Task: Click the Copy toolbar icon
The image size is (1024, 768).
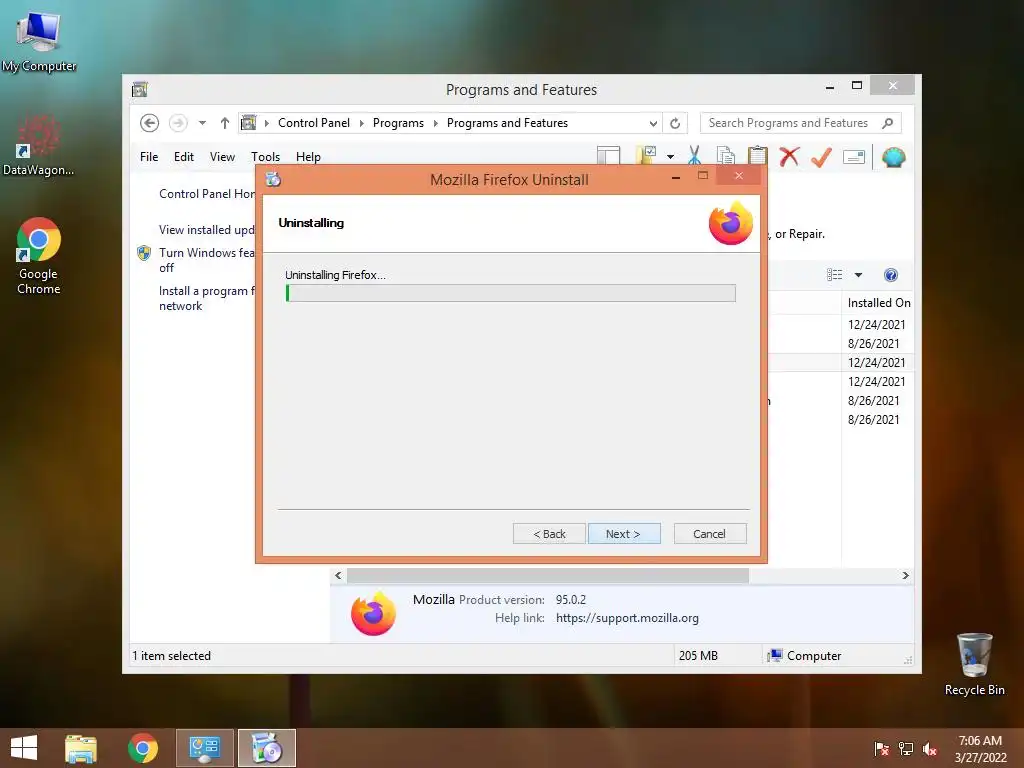Action: 726,156
